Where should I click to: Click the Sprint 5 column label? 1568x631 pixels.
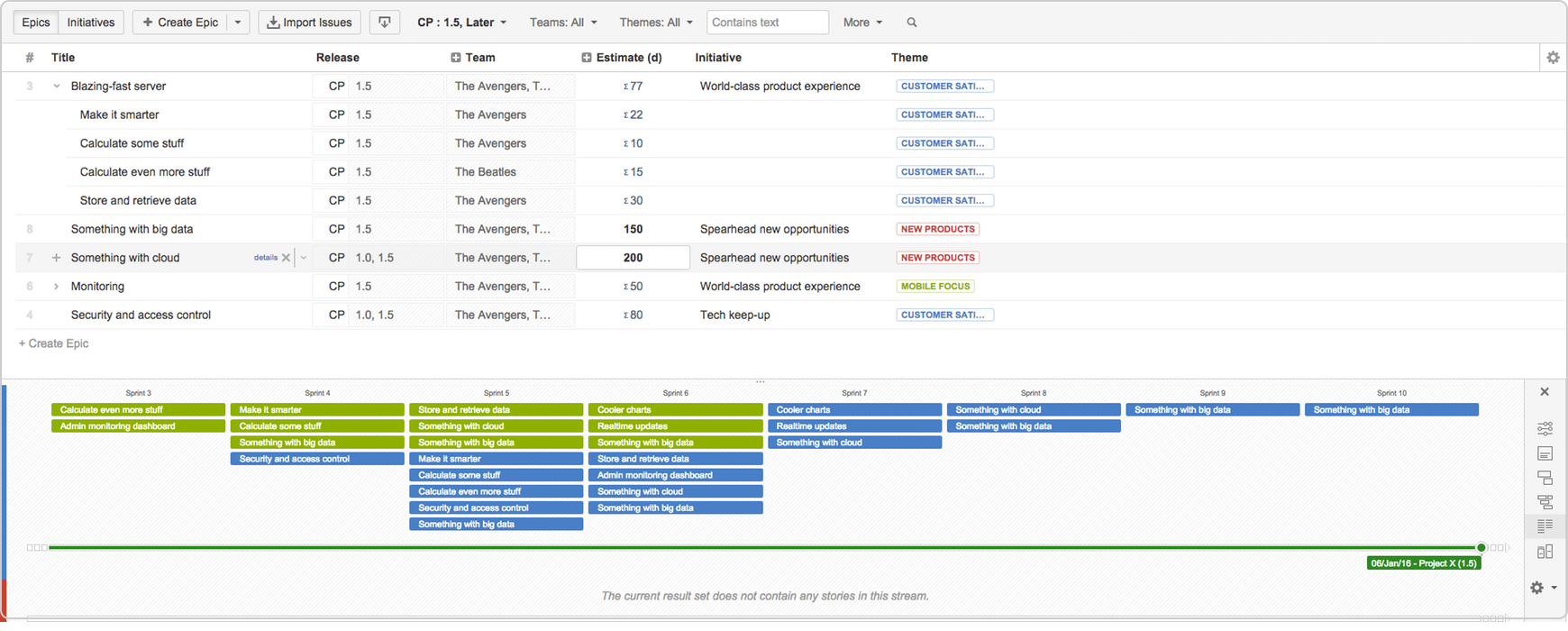[x=497, y=393]
